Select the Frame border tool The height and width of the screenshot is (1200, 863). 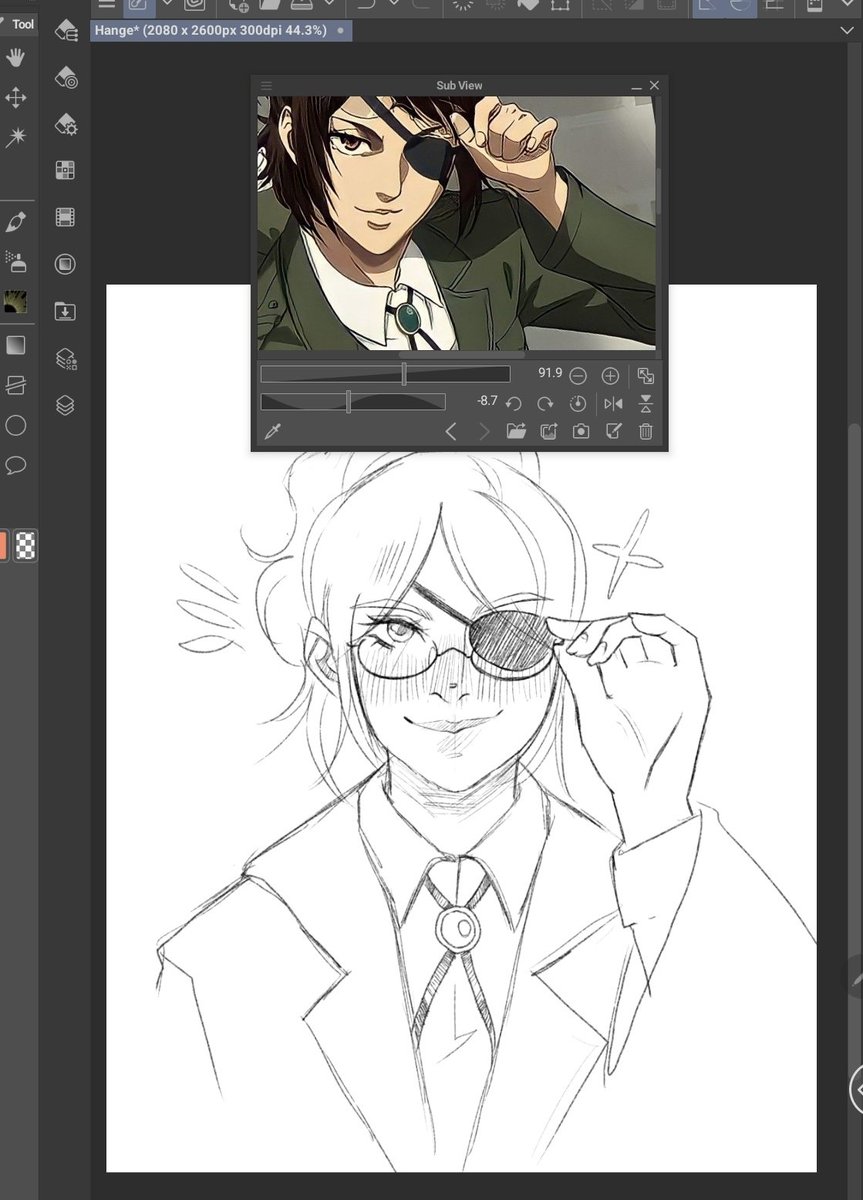(x=16, y=385)
